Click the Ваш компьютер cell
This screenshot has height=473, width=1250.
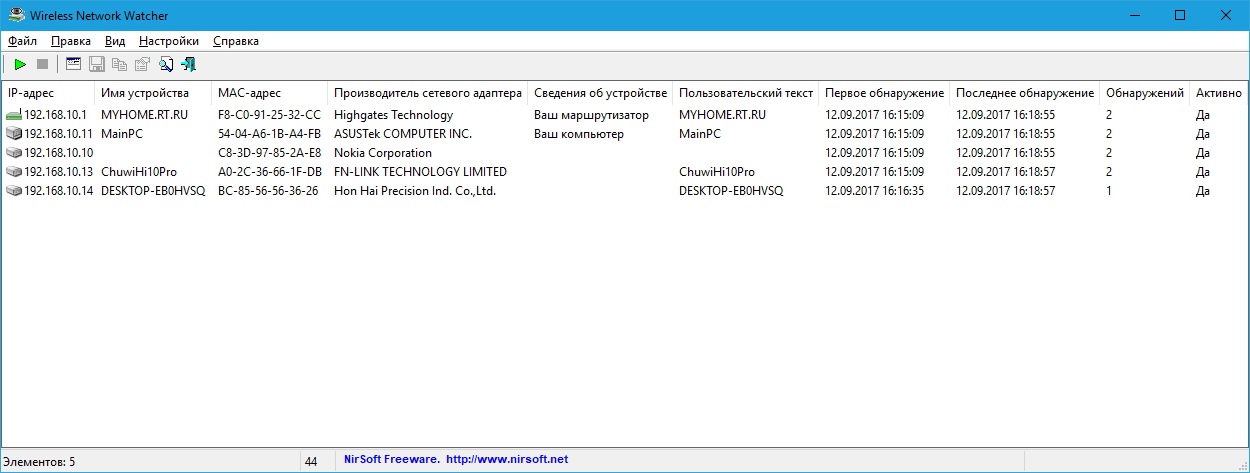tap(579, 134)
